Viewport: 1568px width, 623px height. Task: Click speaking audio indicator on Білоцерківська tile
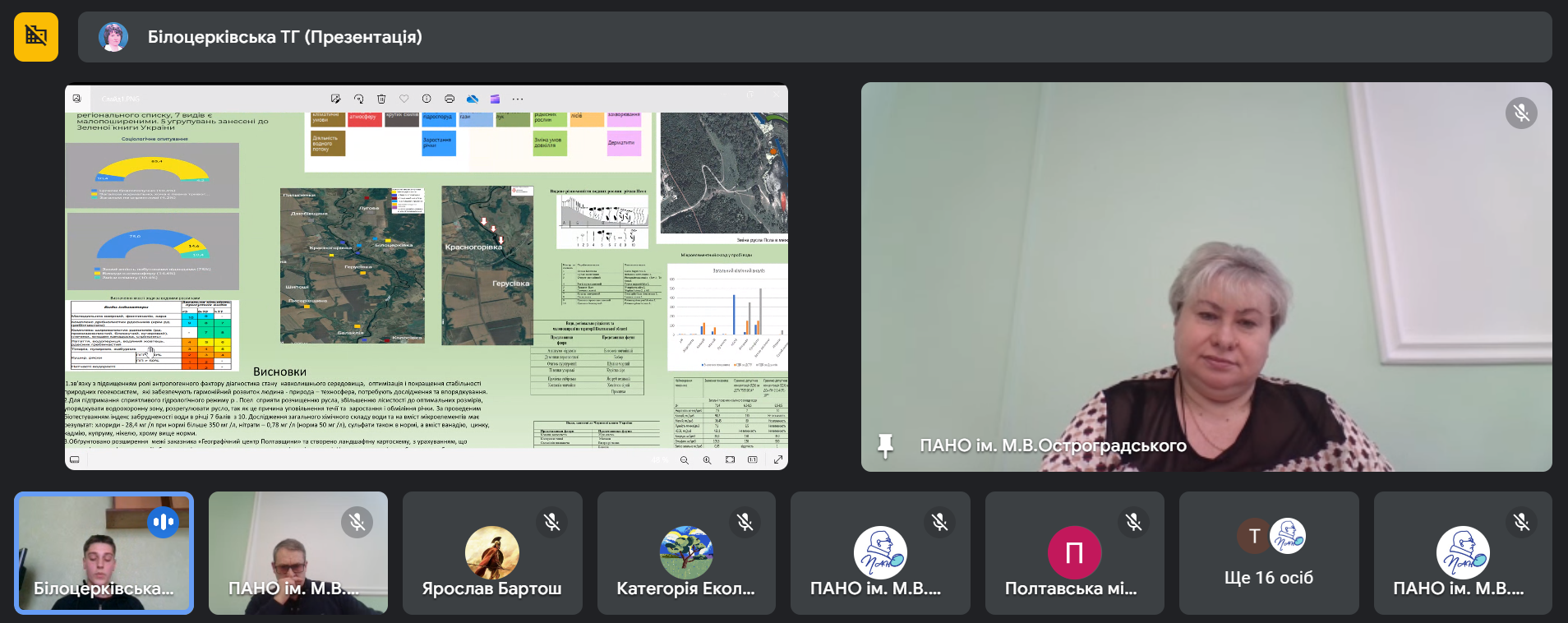[164, 522]
